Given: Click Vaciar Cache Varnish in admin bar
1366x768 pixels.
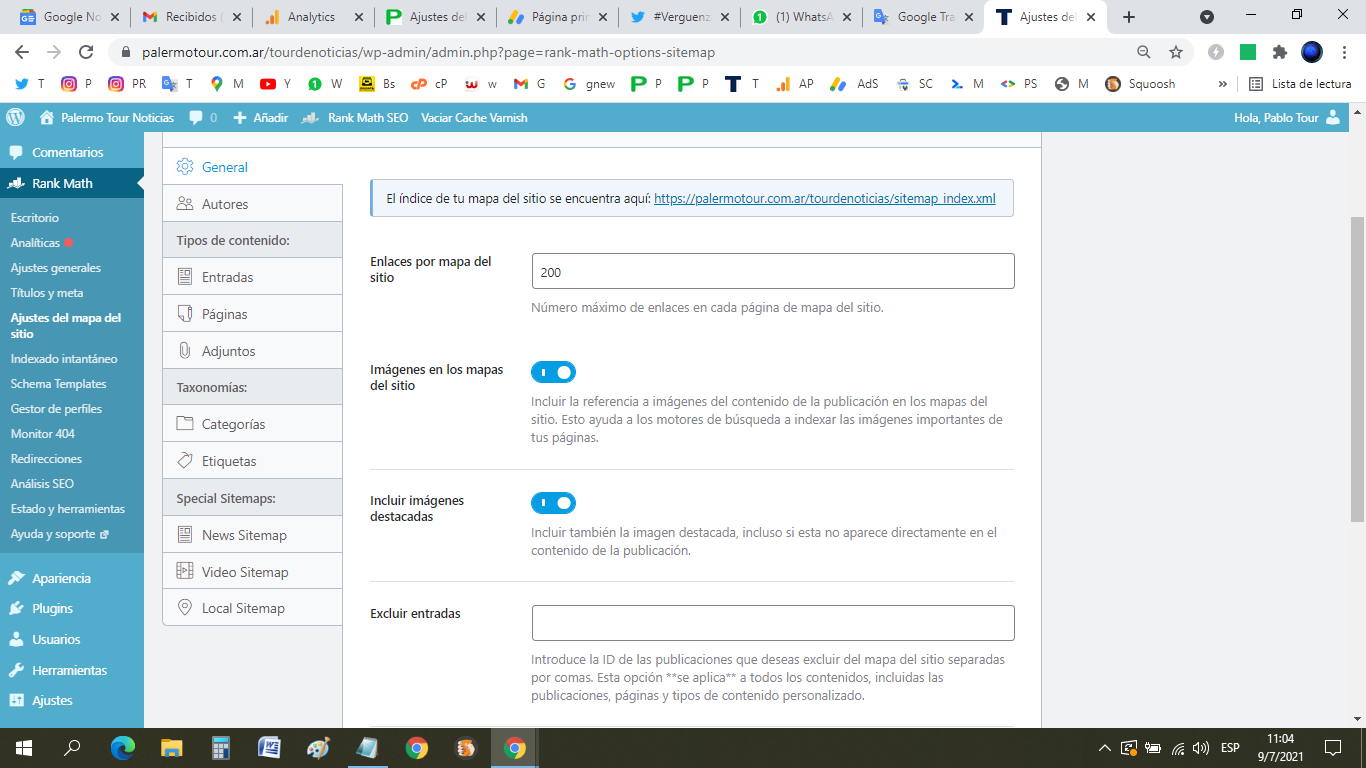Looking at the screenshot, I should [474, 117].
